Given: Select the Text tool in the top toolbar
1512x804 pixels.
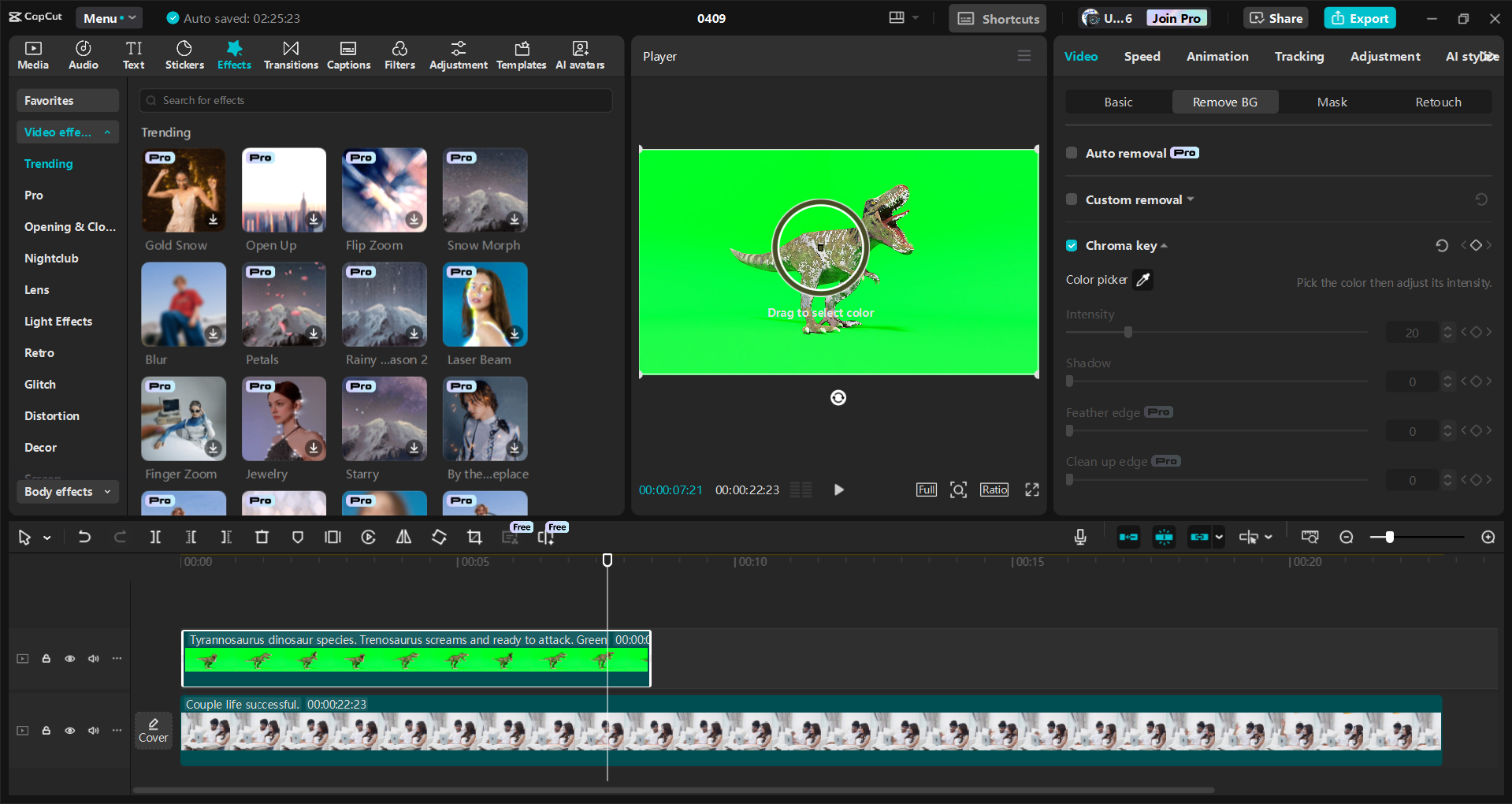Looking at the screenshot, I should (x=133, y=54).
